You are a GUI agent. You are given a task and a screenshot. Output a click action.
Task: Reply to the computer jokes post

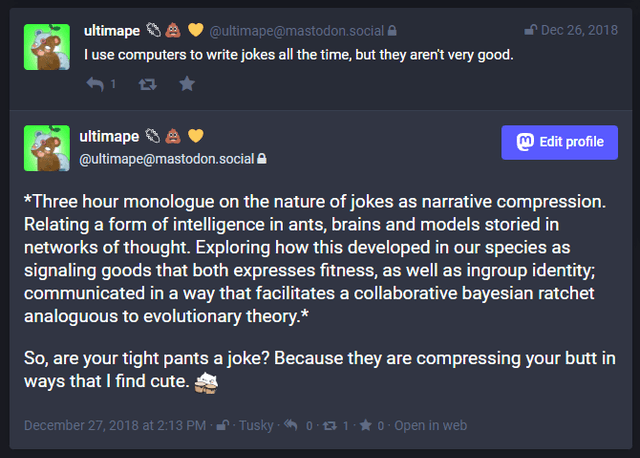tap(95, 84)
